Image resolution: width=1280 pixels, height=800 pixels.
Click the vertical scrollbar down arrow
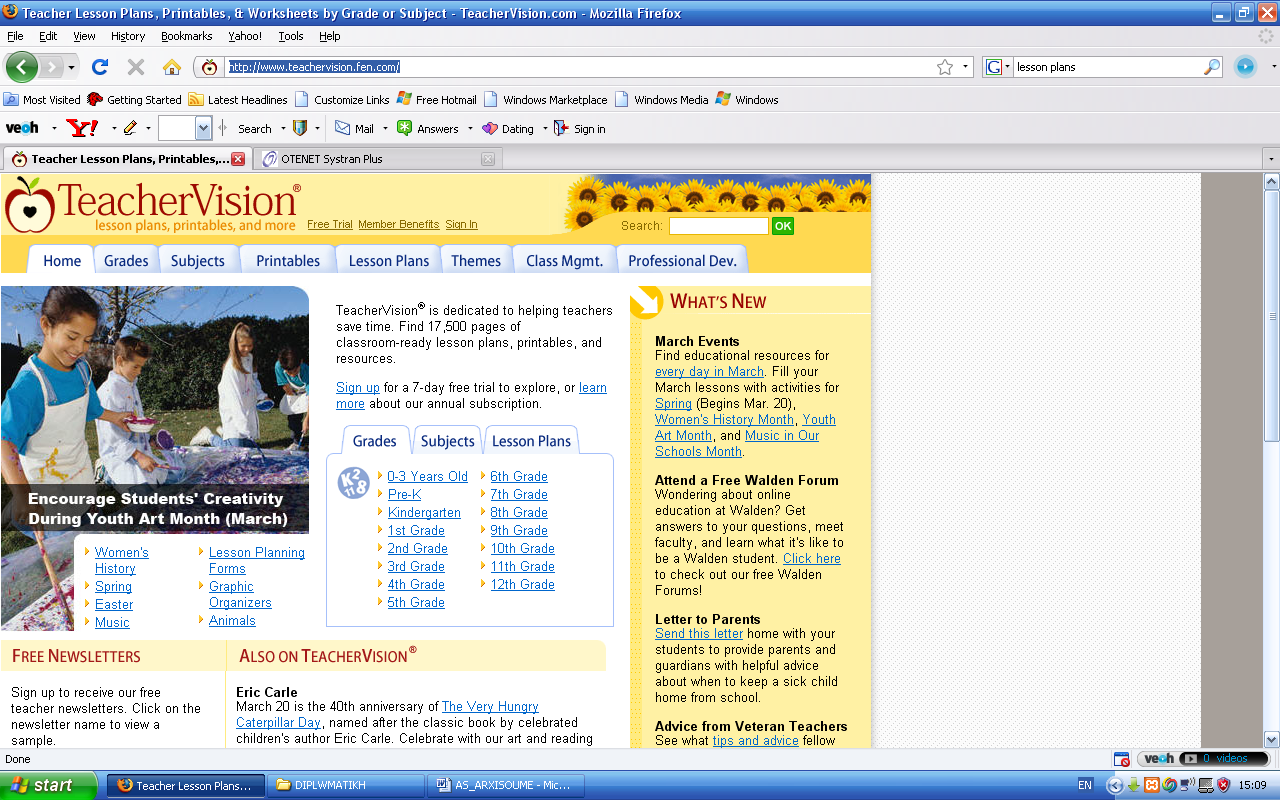coord(1272,740)
